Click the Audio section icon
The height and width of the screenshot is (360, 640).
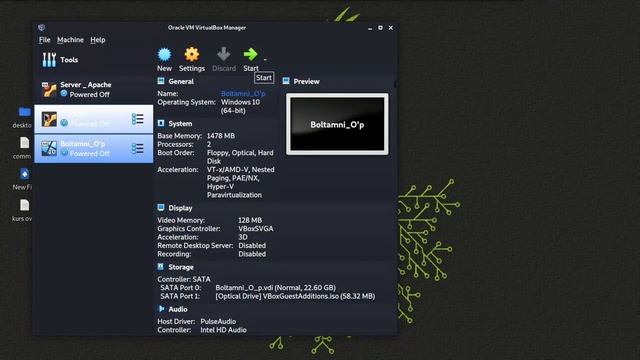tap(161, 309)
